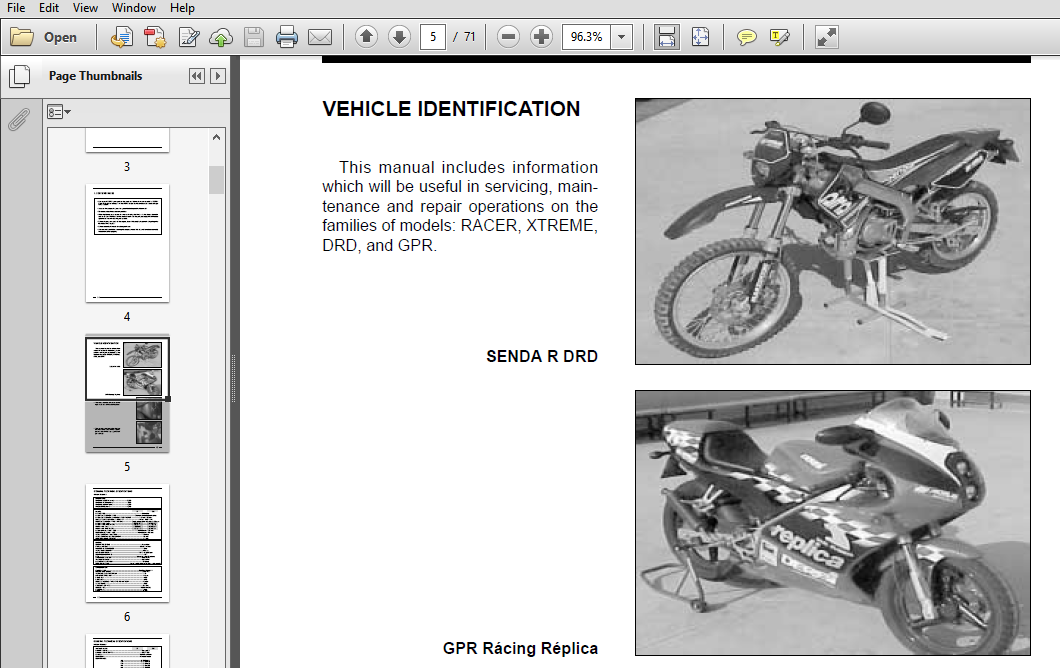Screen dimensions: 1060x668
Task: Click the Page Thumbnails panel icon
Action: point(20,76)
